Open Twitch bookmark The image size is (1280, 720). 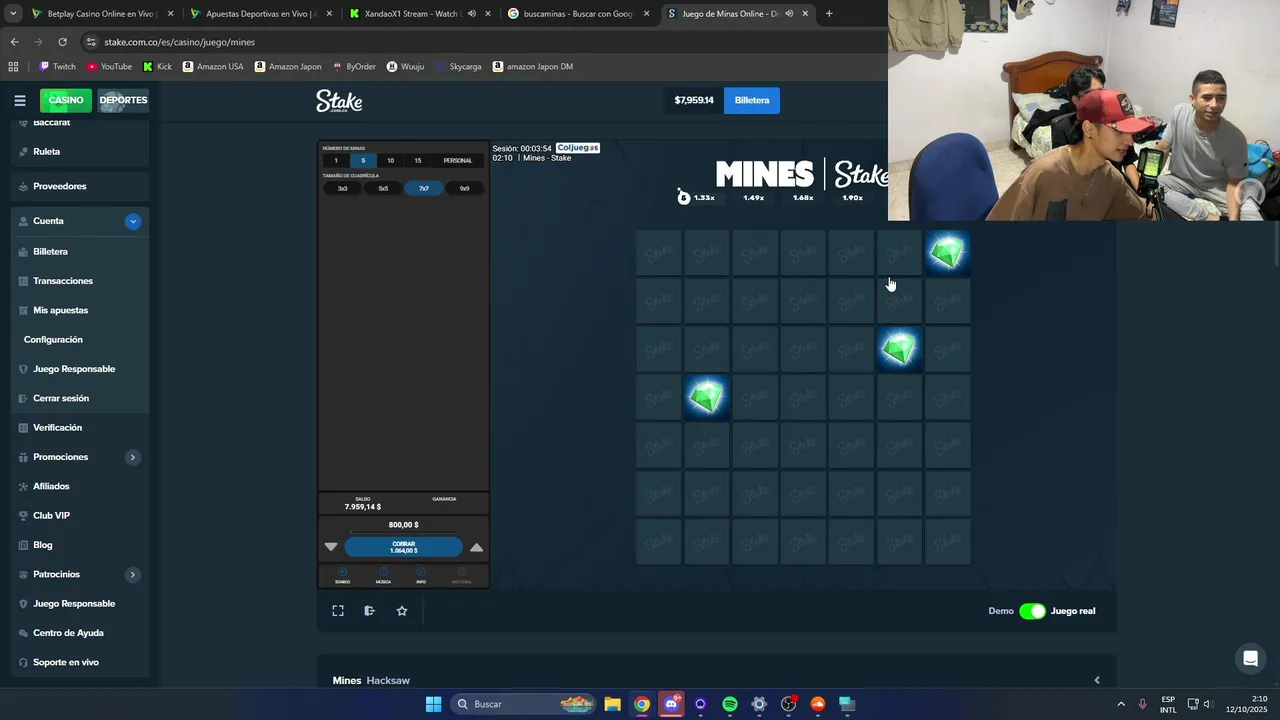point(57,67)
